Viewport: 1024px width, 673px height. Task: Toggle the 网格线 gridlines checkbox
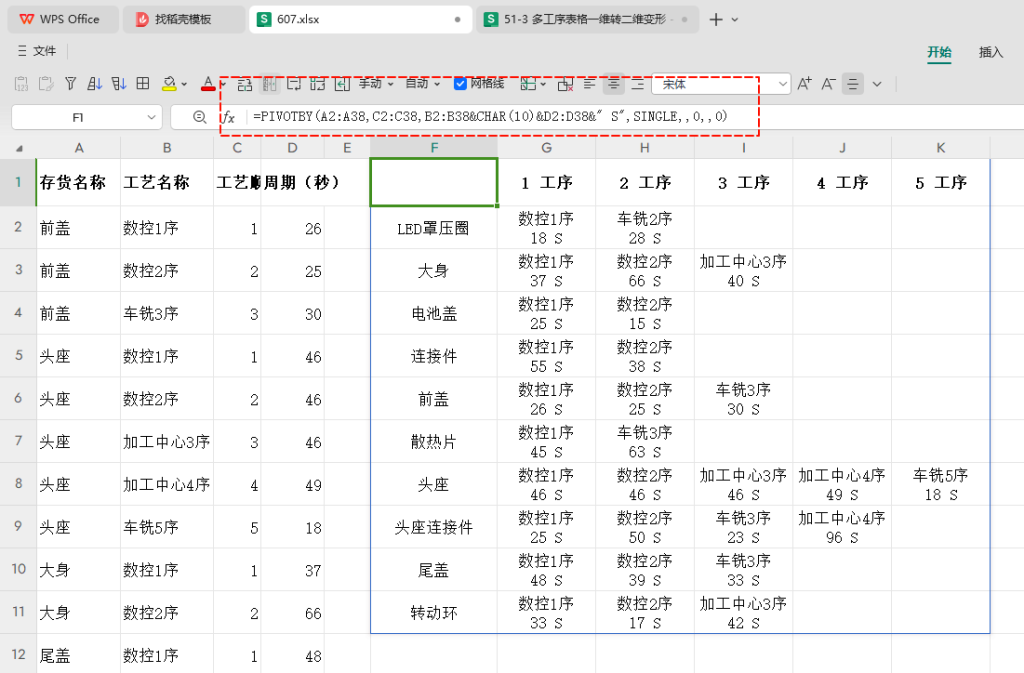pos(460,84)
